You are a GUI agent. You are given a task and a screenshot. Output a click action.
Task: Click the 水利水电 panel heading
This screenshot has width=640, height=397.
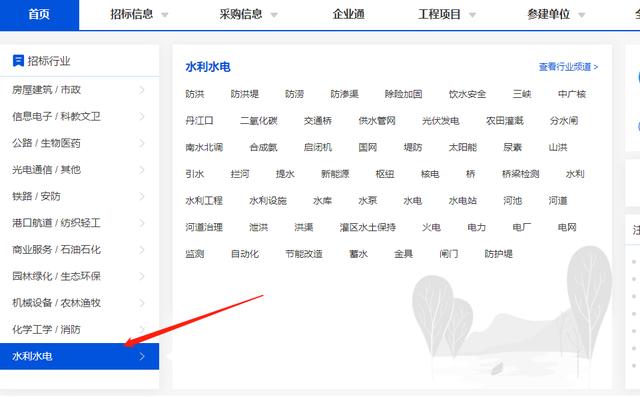click(208, 67)
